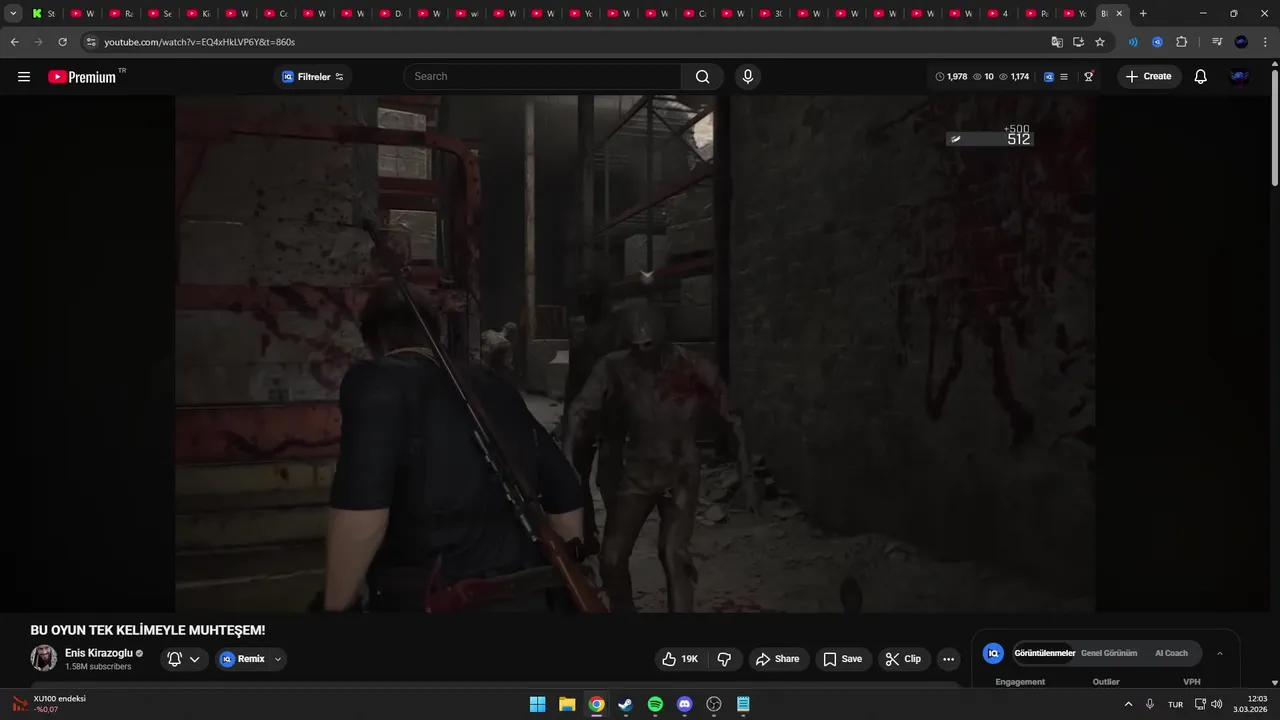
Task: Click the YouTube search field
Action: (543, 77)
